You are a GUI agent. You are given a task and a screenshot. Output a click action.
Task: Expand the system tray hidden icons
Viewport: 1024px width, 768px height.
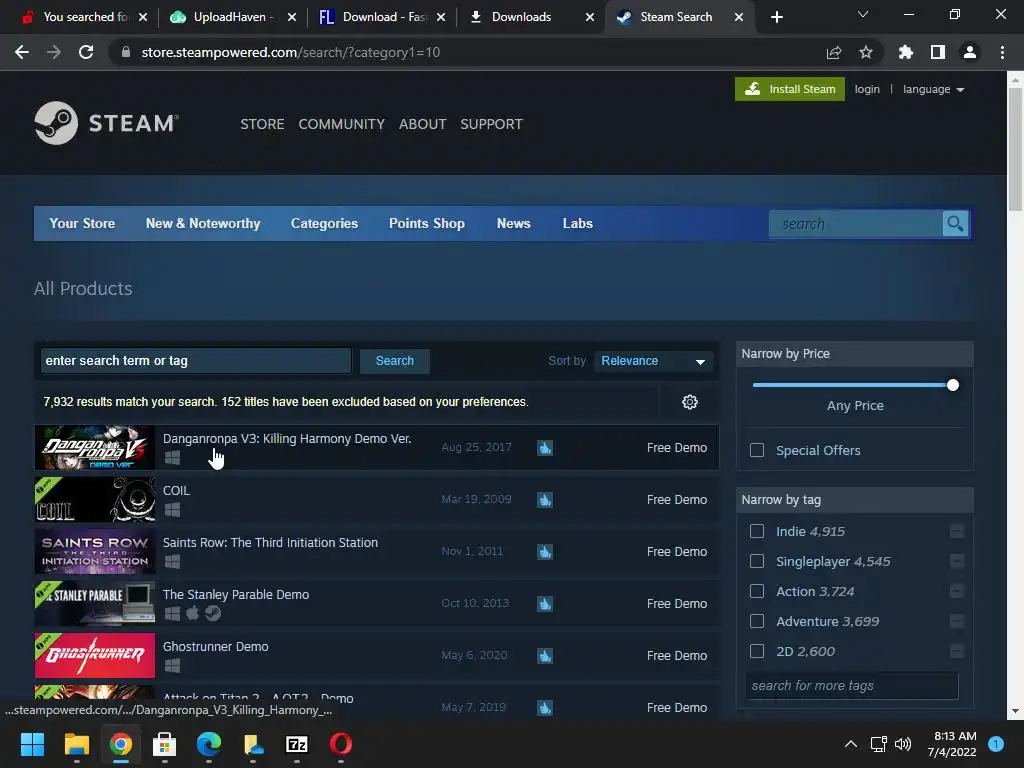click(850, 744)
